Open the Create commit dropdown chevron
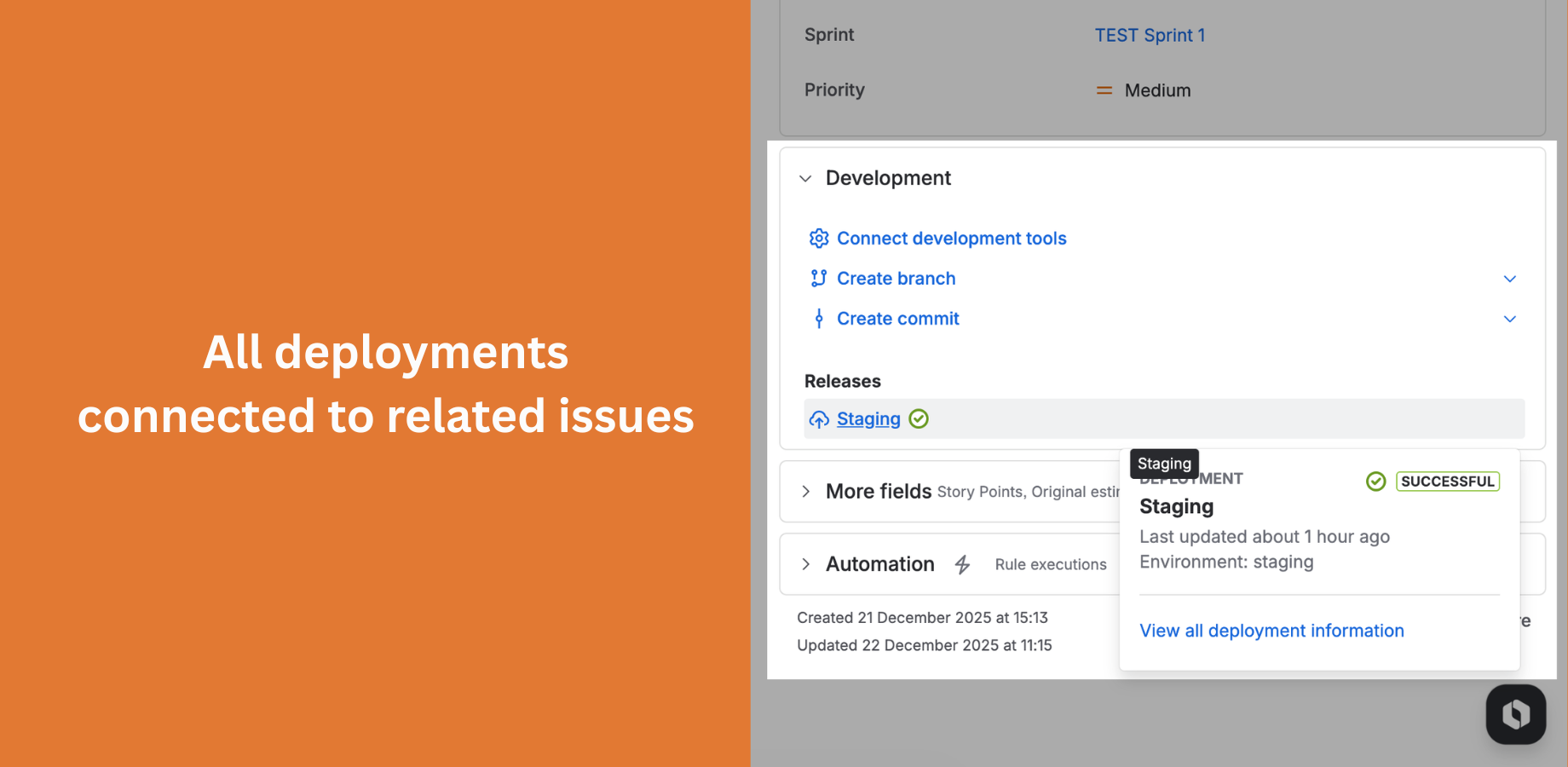The width and height of the screenshot is (1568, 767). click(x=1509, y=319)
